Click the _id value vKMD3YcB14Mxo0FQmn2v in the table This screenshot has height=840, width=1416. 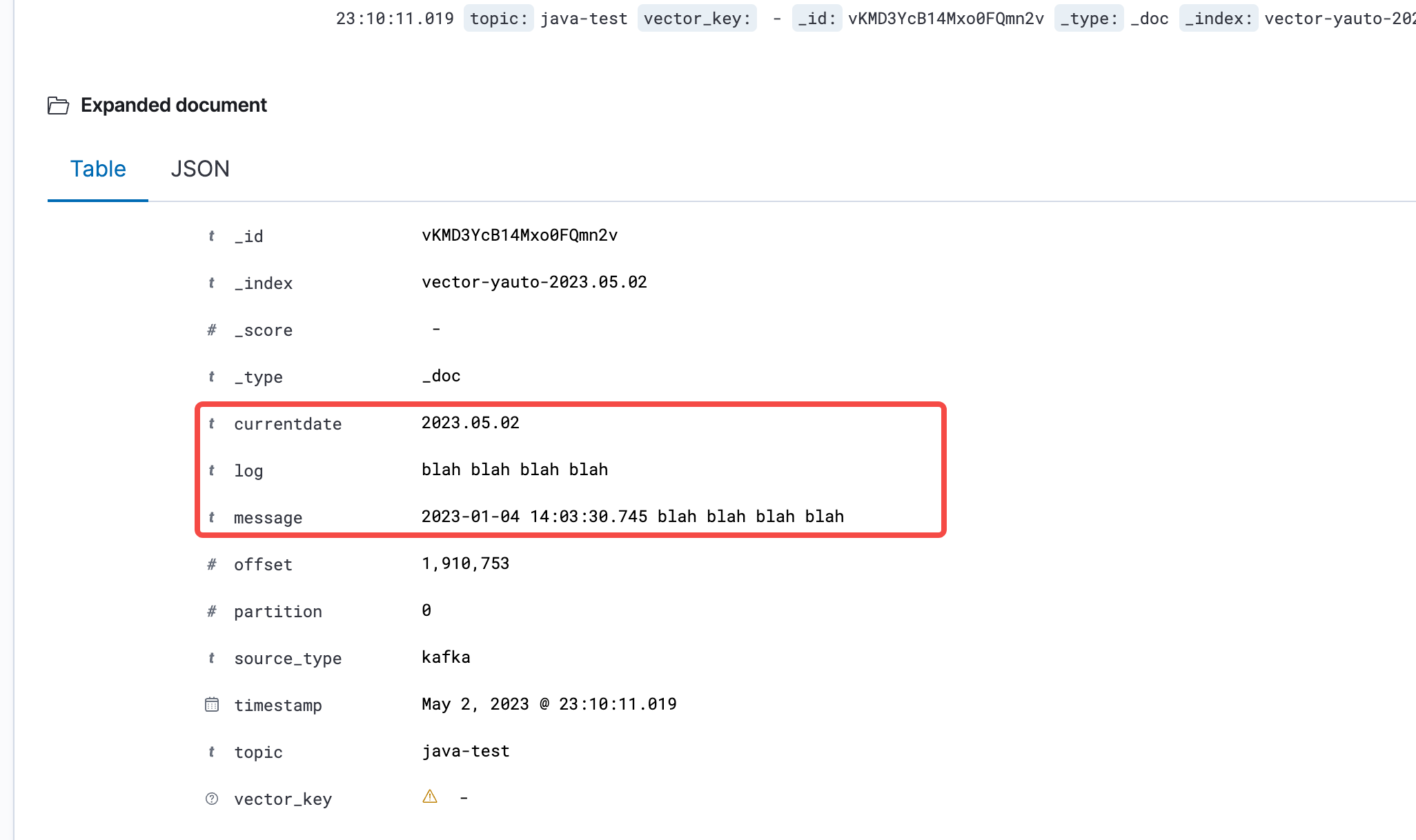click(520, 235)
